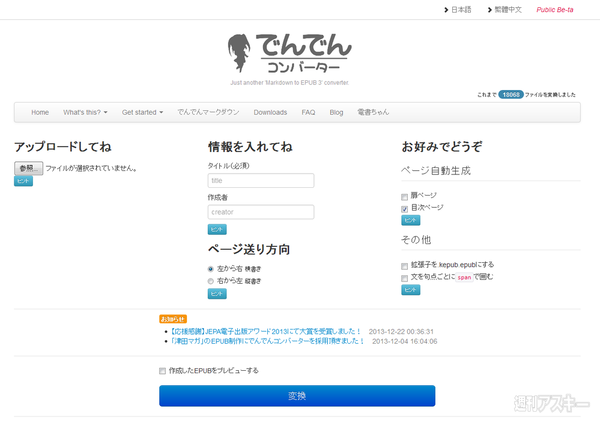Enable EPUBをプレビューする checkbox
Image resolution: width=600 pixels, height=423 pixels.
162,371
